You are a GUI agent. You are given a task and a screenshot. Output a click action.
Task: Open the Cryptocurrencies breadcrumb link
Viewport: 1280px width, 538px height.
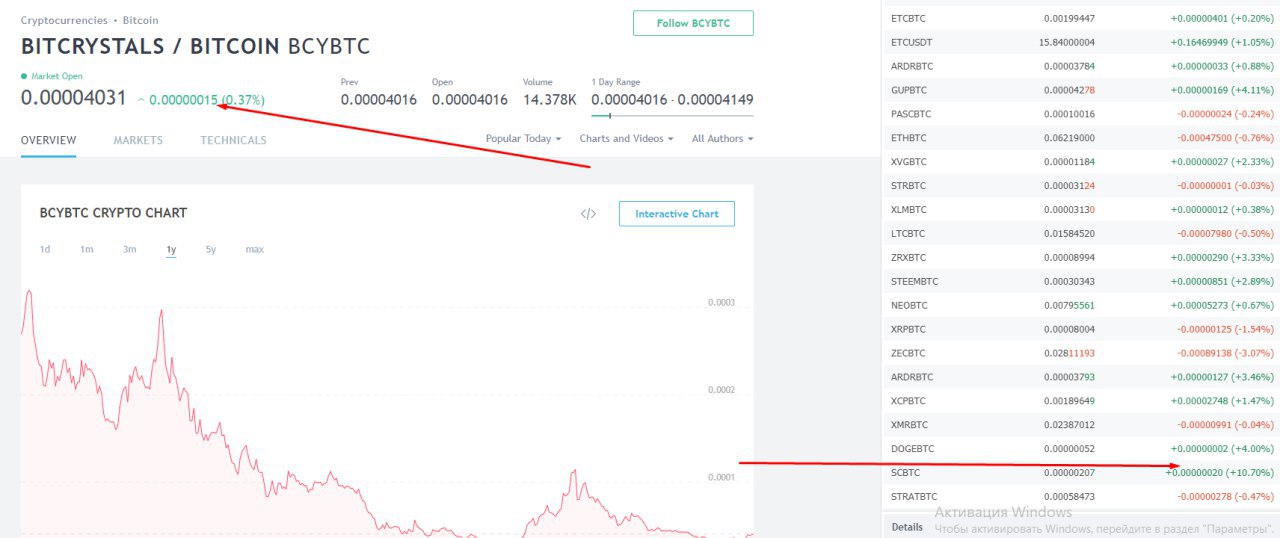click(x=64, y=20)
